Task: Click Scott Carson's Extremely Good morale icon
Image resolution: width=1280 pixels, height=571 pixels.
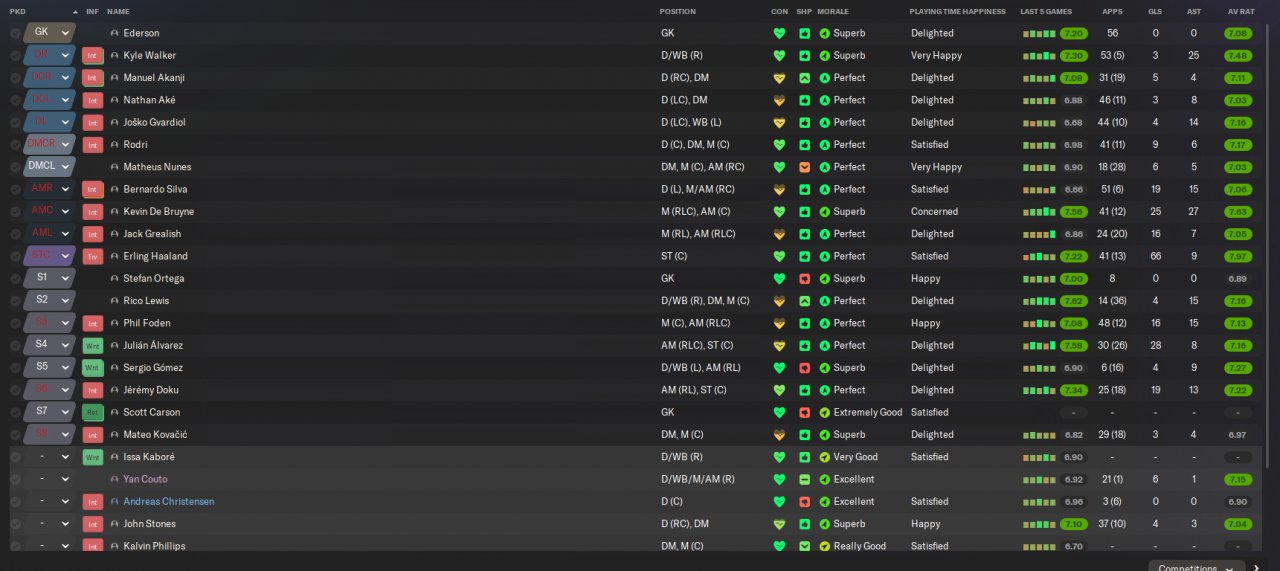Action: coord(825,412)
